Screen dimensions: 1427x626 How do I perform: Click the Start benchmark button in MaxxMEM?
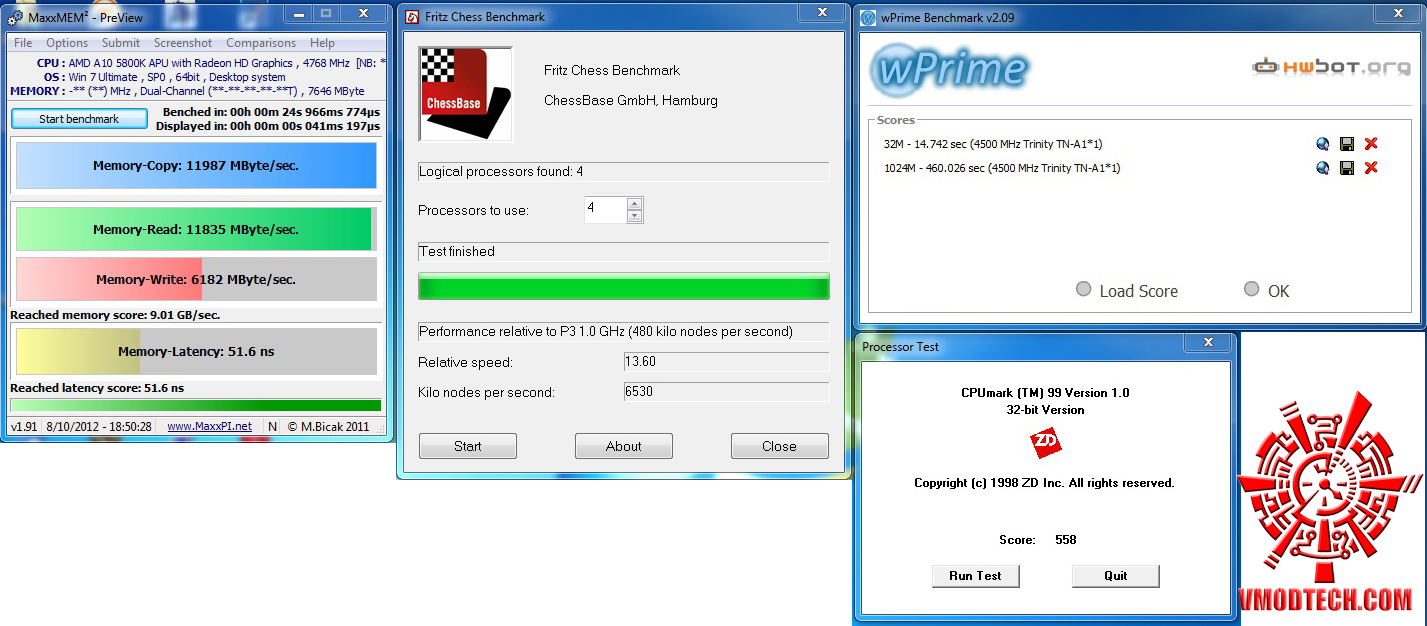[x=79, y=119]
